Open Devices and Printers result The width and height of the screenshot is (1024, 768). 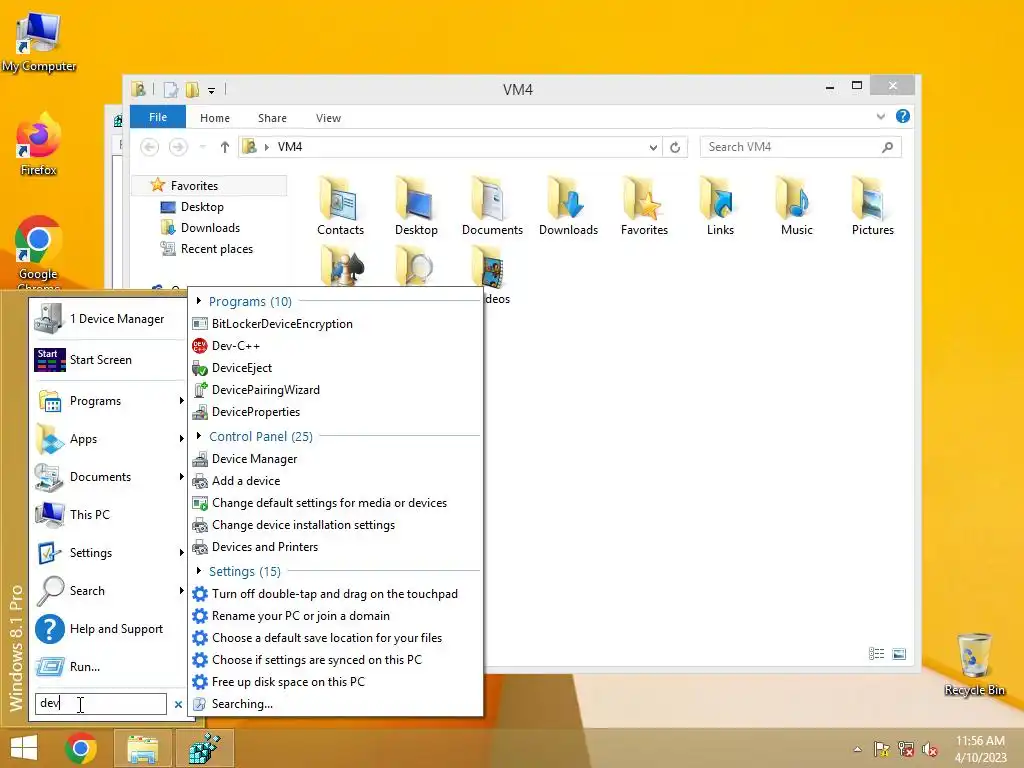click(x=336, y=547)
